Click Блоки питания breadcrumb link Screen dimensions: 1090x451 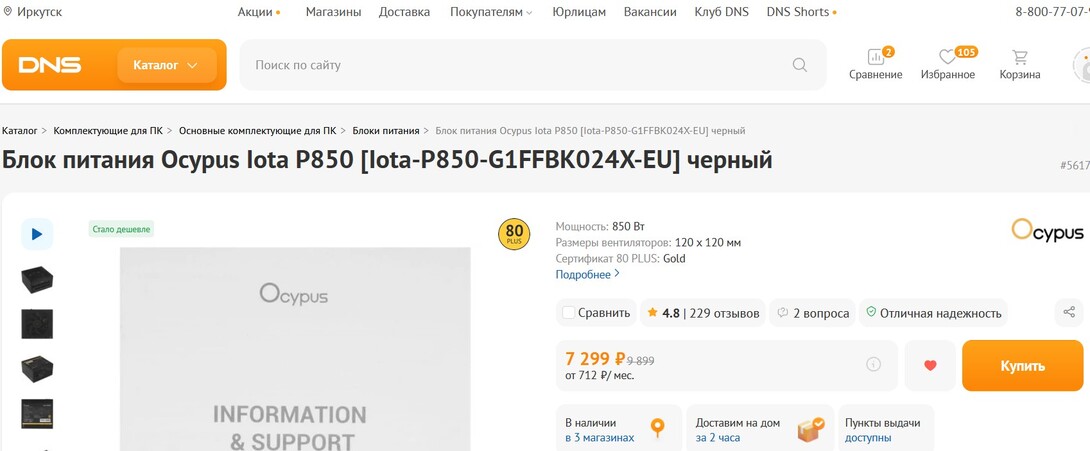(x=385, y=131)
